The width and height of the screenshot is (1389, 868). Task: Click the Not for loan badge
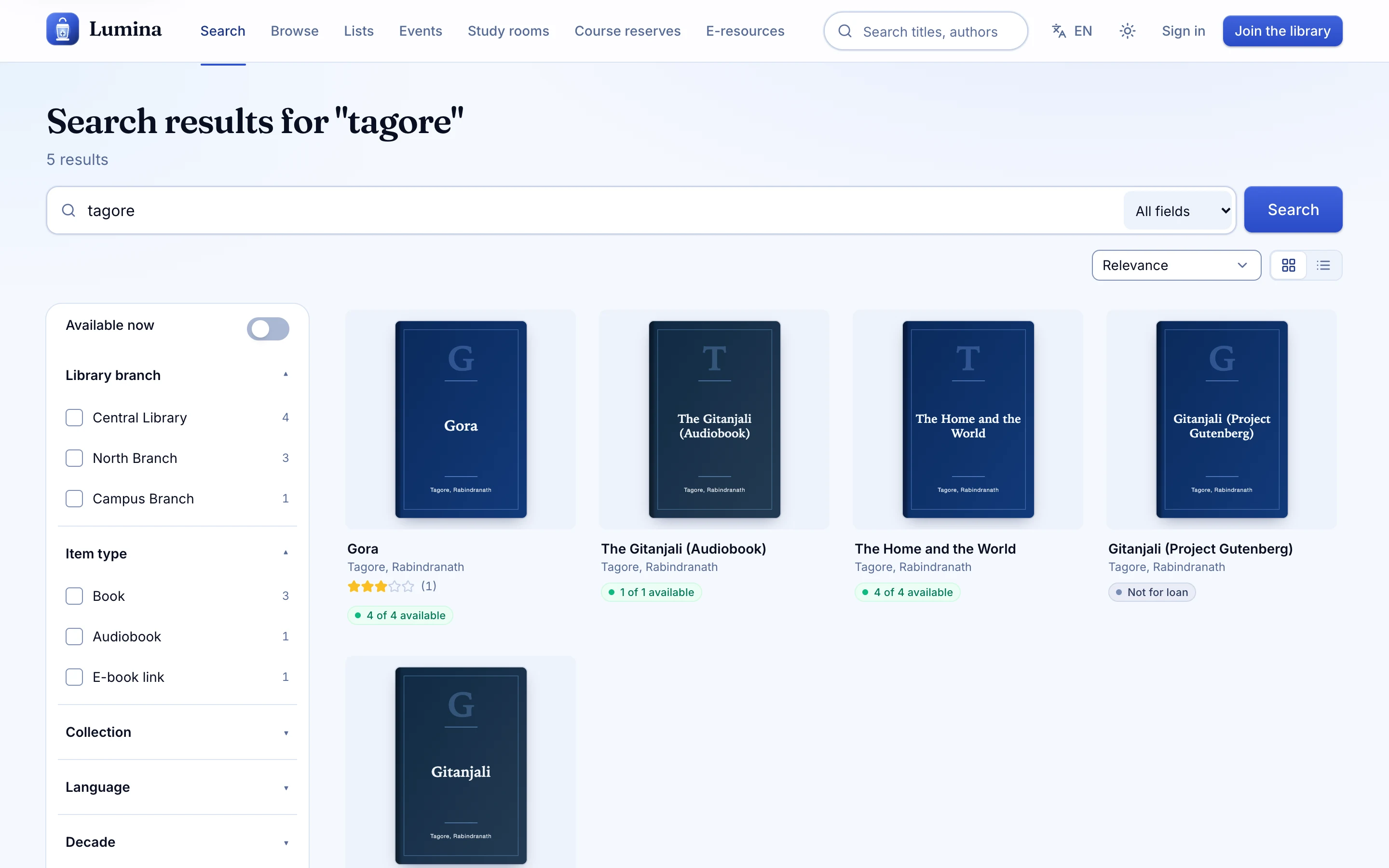click(x=1151, y=593)
